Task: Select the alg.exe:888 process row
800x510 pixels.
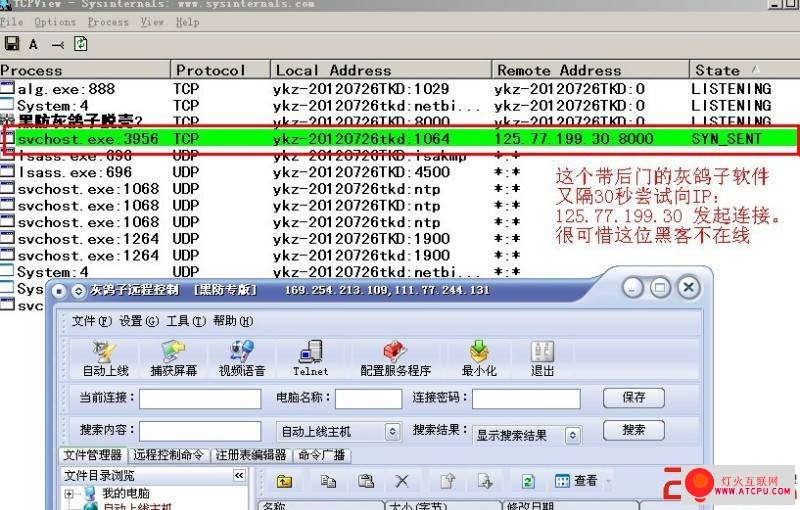Action: click(x=400, y=89)
